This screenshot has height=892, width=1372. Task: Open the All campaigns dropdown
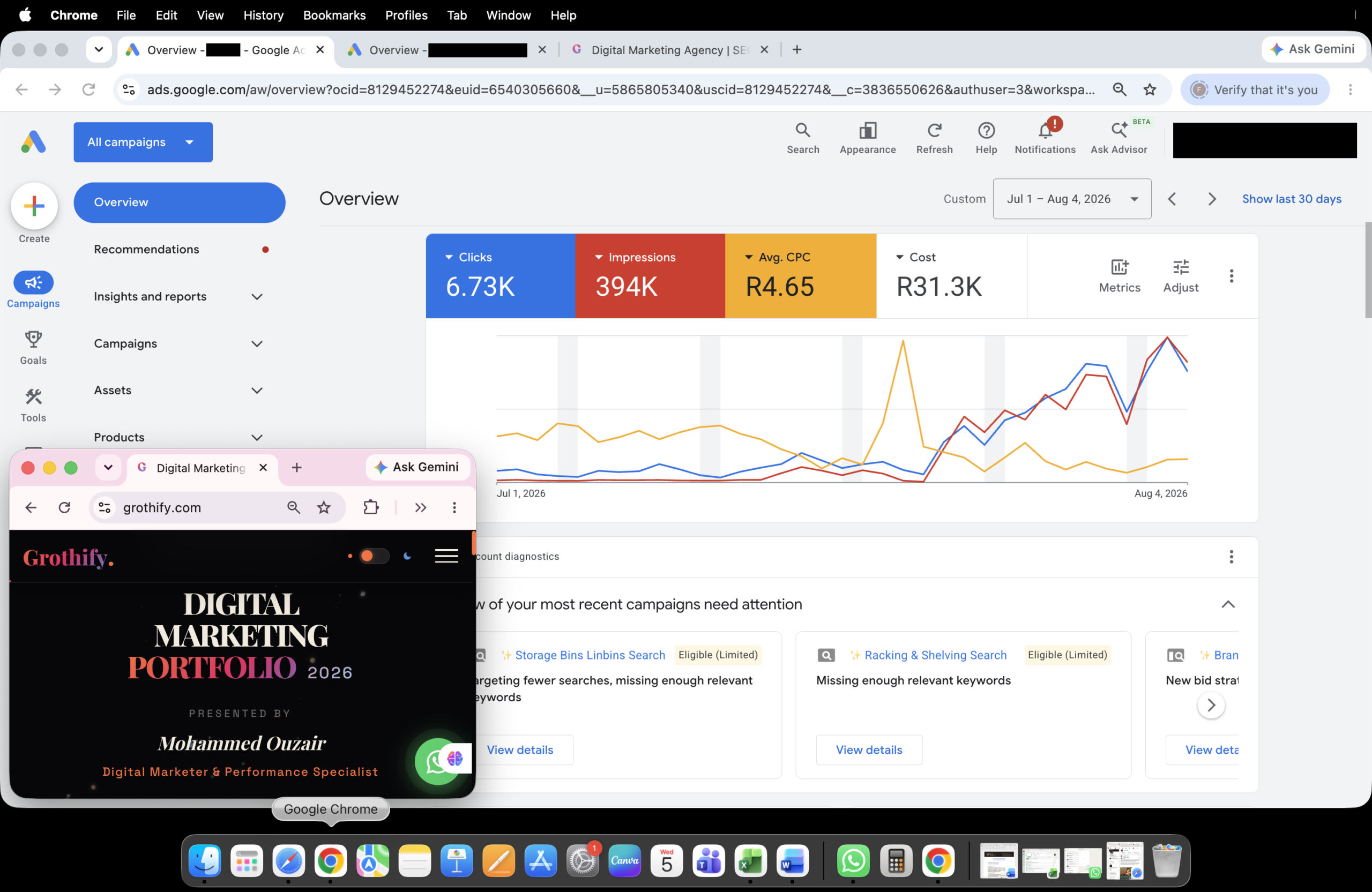[143, 142]
